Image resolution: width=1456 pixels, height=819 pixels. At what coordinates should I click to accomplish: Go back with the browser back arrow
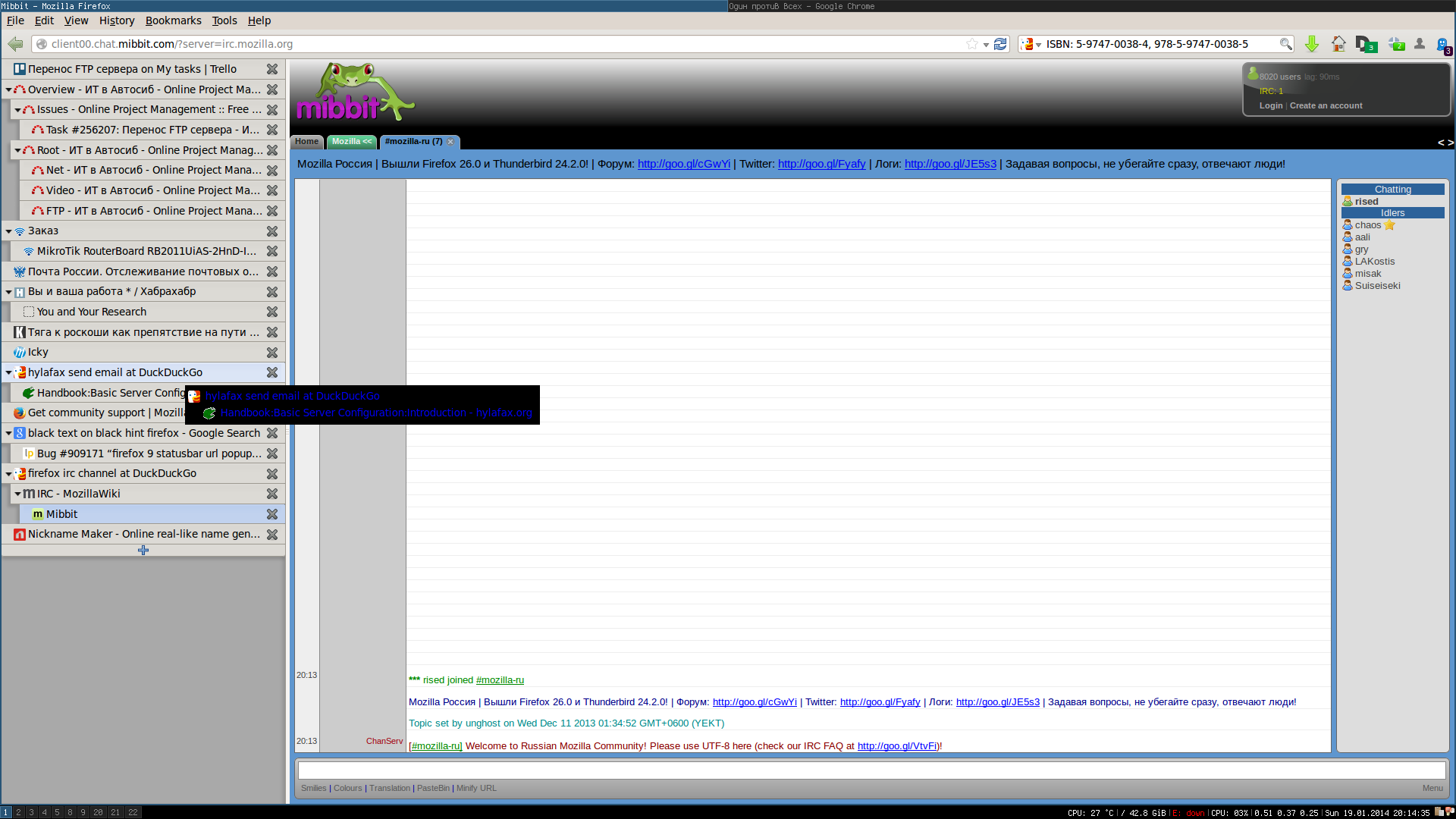(x=15, y=44)
